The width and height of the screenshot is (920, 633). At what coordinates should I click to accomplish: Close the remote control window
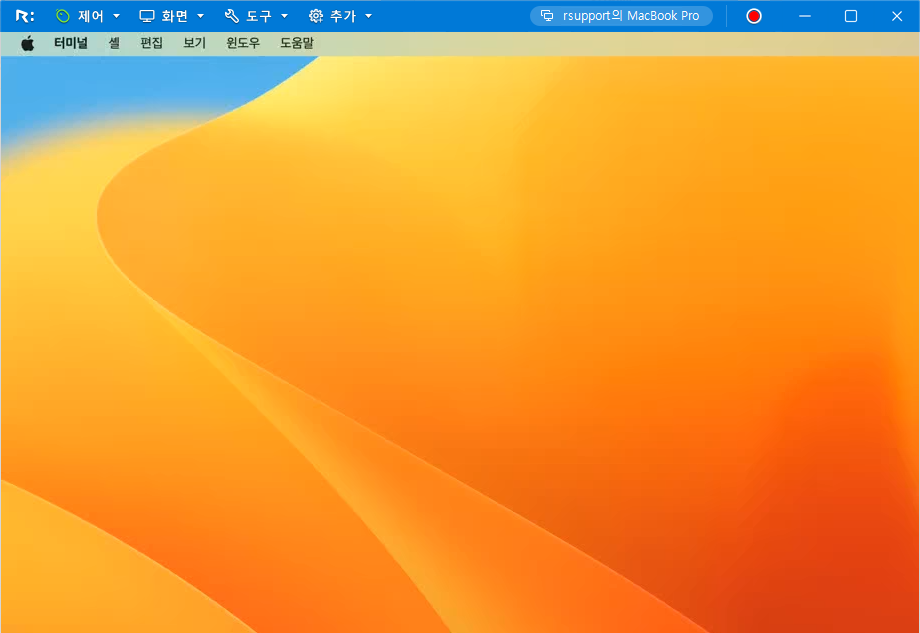[897, 16]
